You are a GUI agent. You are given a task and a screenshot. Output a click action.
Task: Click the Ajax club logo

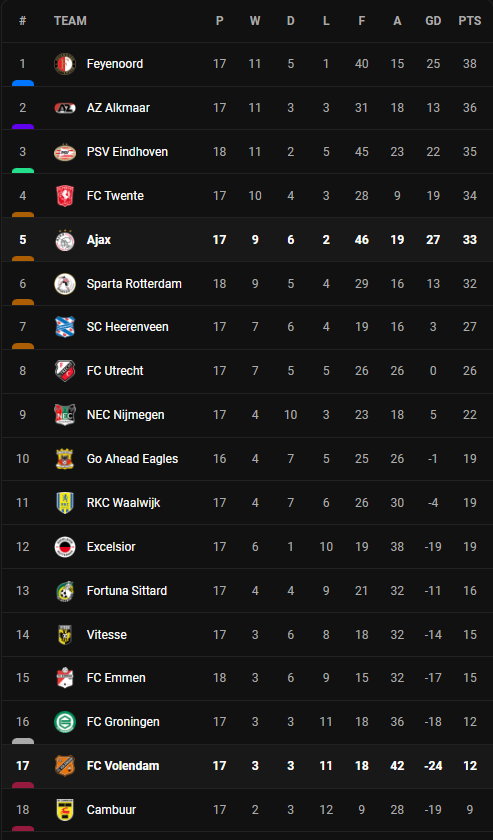pos(65,239)
